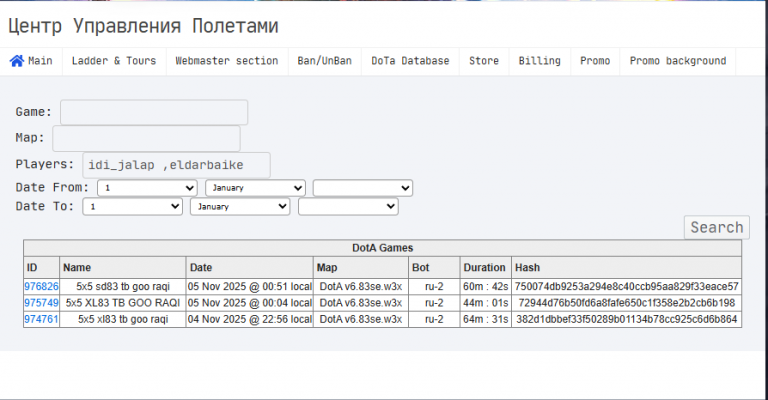The image size is (768, 400).
Task: Click the Map input field
Action: pos(146,139)
